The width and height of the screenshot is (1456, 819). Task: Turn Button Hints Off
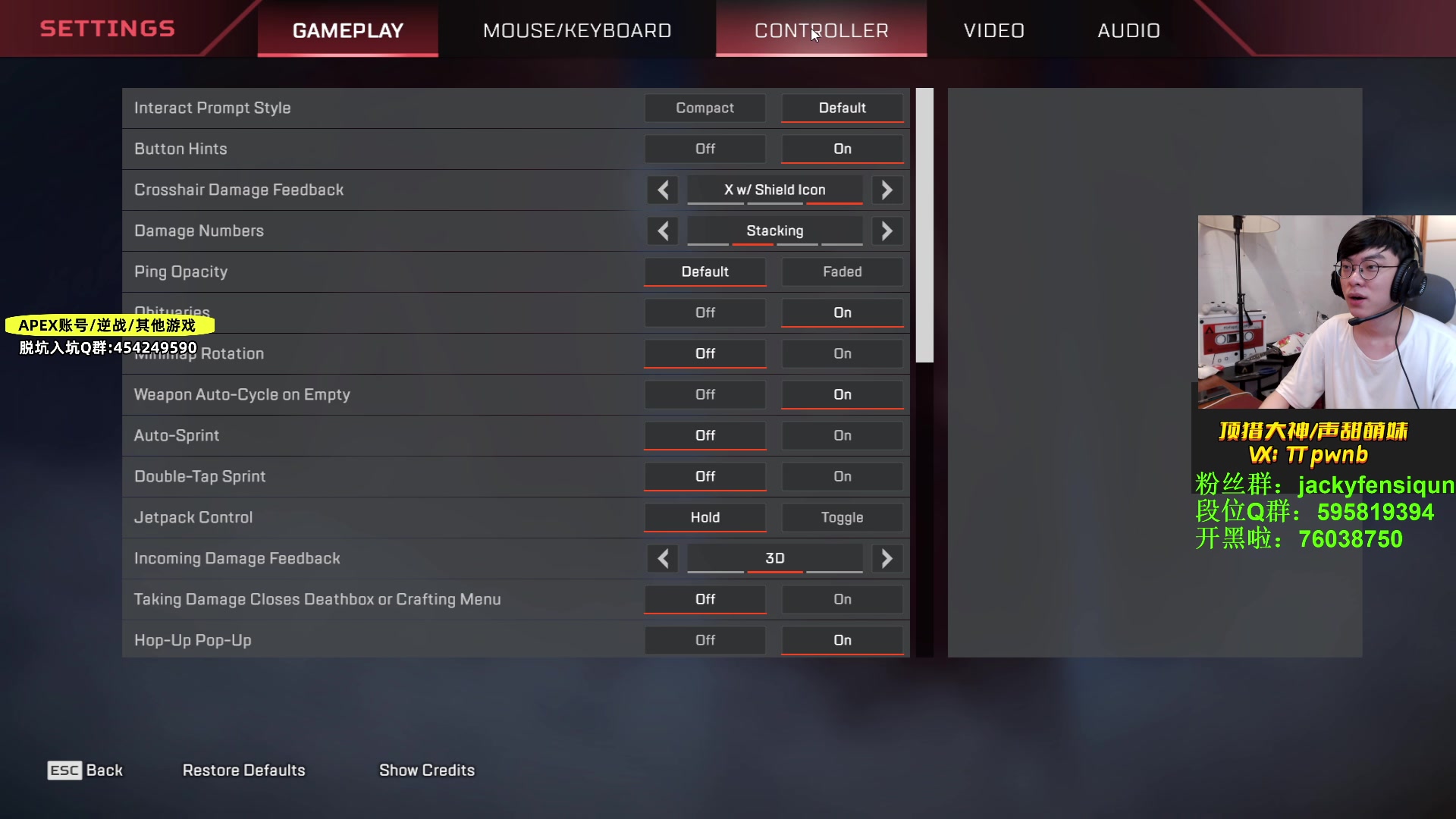705,149
